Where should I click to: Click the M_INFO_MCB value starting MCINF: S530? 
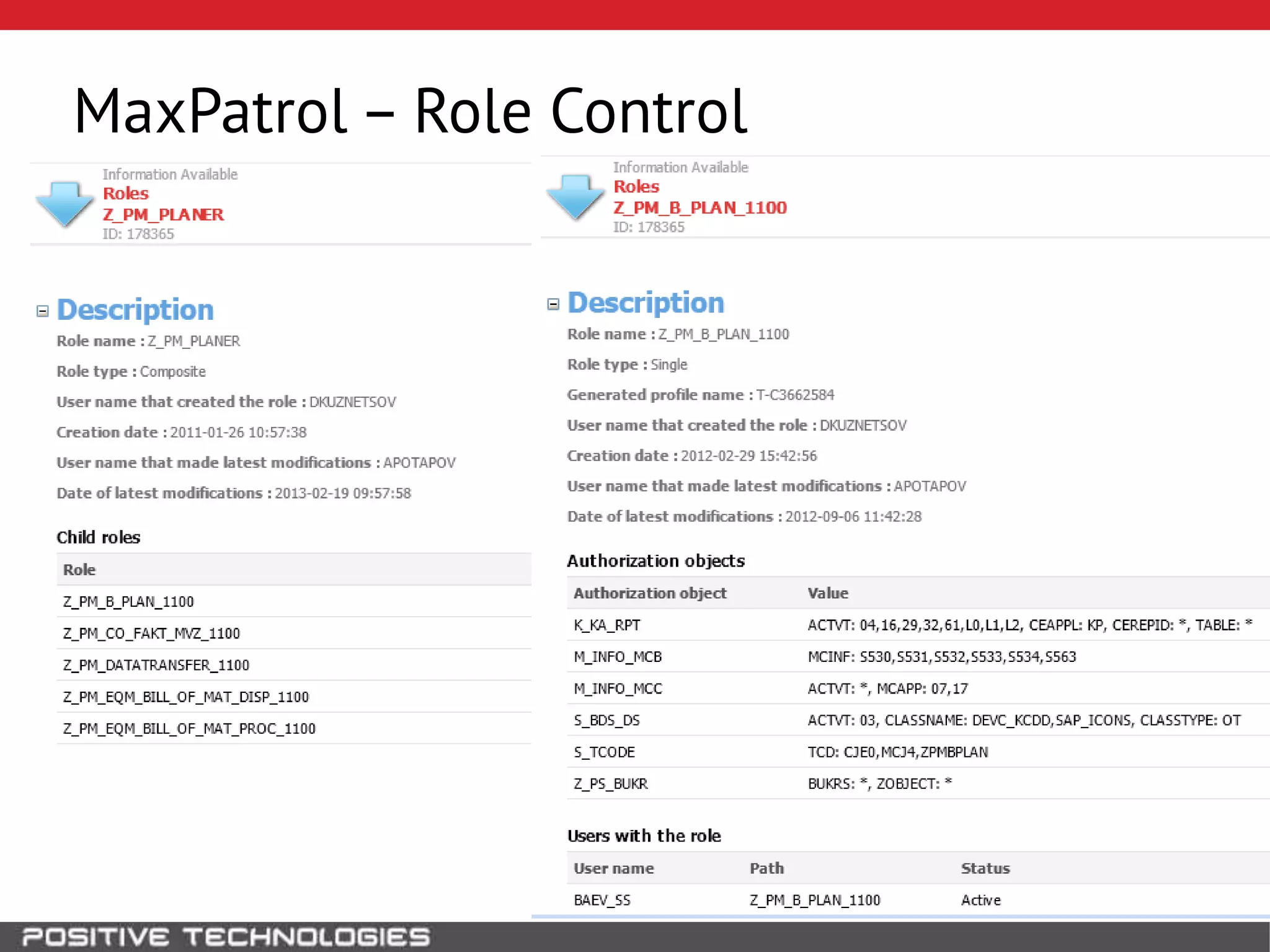(942, 656)
